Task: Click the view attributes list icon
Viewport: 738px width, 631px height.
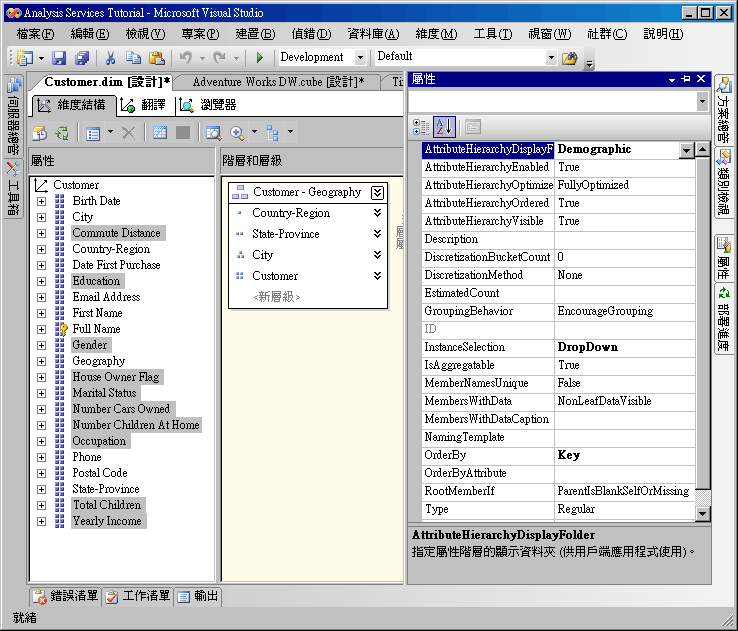Action: tap(93, 134)
